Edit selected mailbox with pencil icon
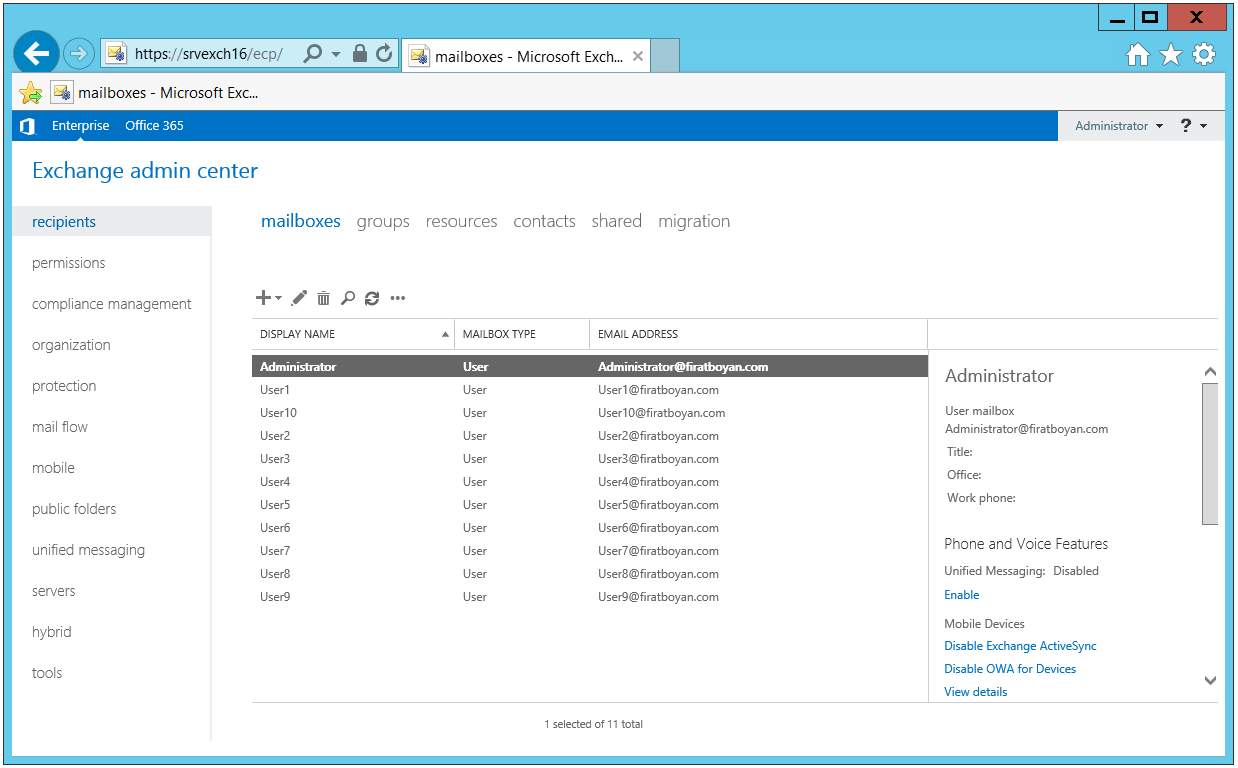Image resolution: width=1238 pixels, height=768 pixels. click(299, 297)
